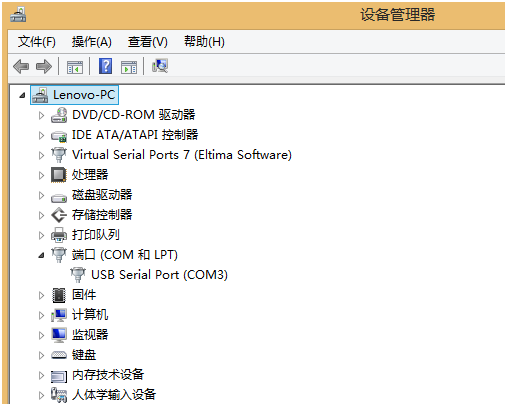Open the 帮助(H) menu
The height and width of the screenshot is (406, 507).
pyautogui.click(x=204, y=42)
